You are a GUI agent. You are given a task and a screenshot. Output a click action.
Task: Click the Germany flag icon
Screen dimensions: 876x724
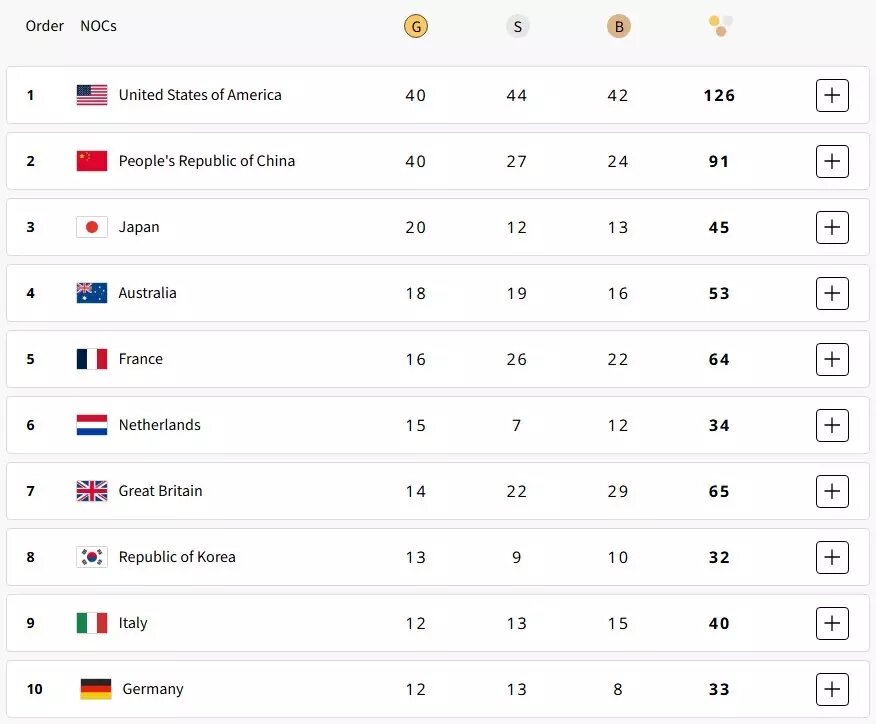(x=91, y=689)
